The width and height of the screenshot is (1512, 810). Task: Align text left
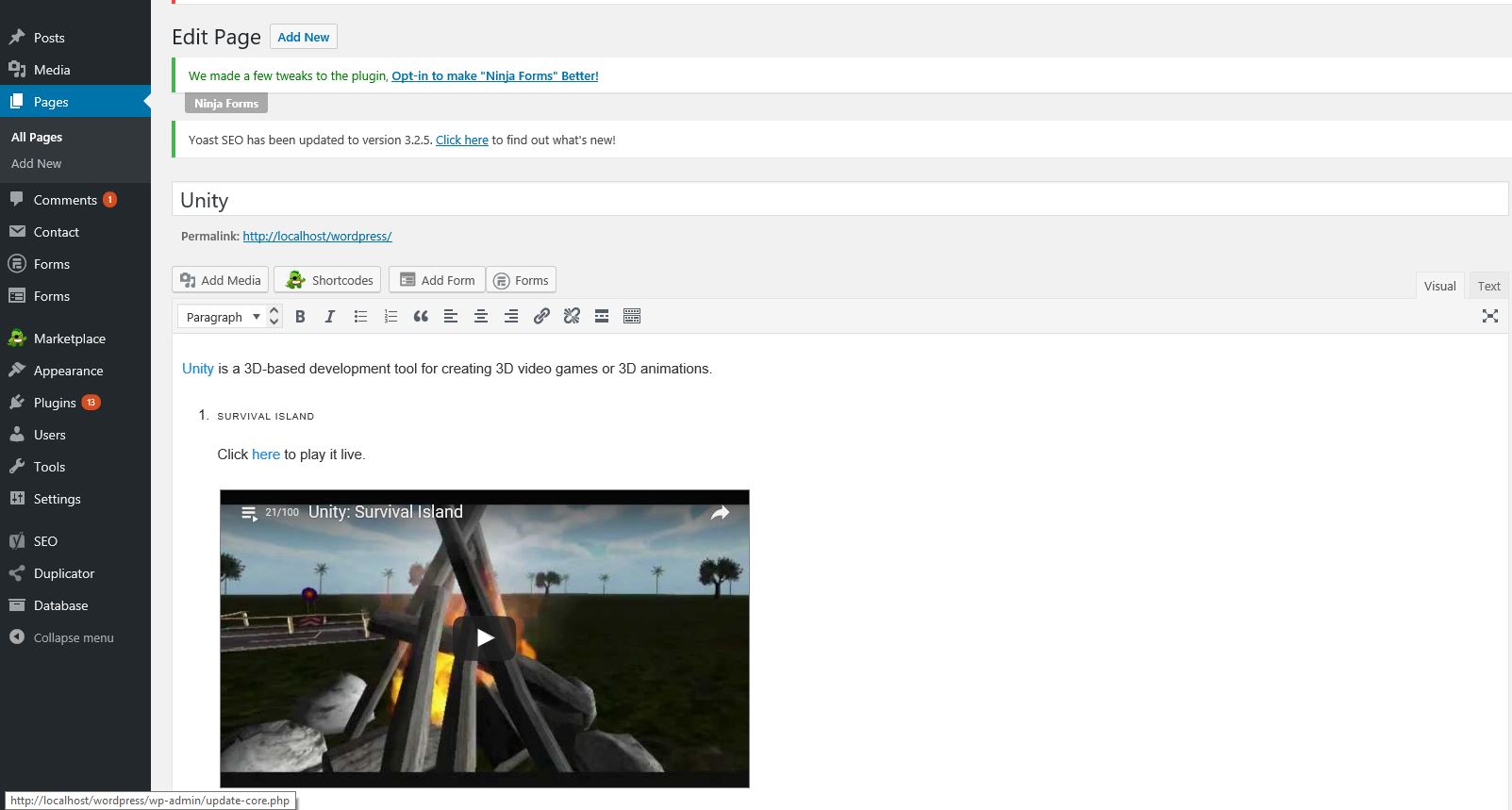[x=451, y=317]
